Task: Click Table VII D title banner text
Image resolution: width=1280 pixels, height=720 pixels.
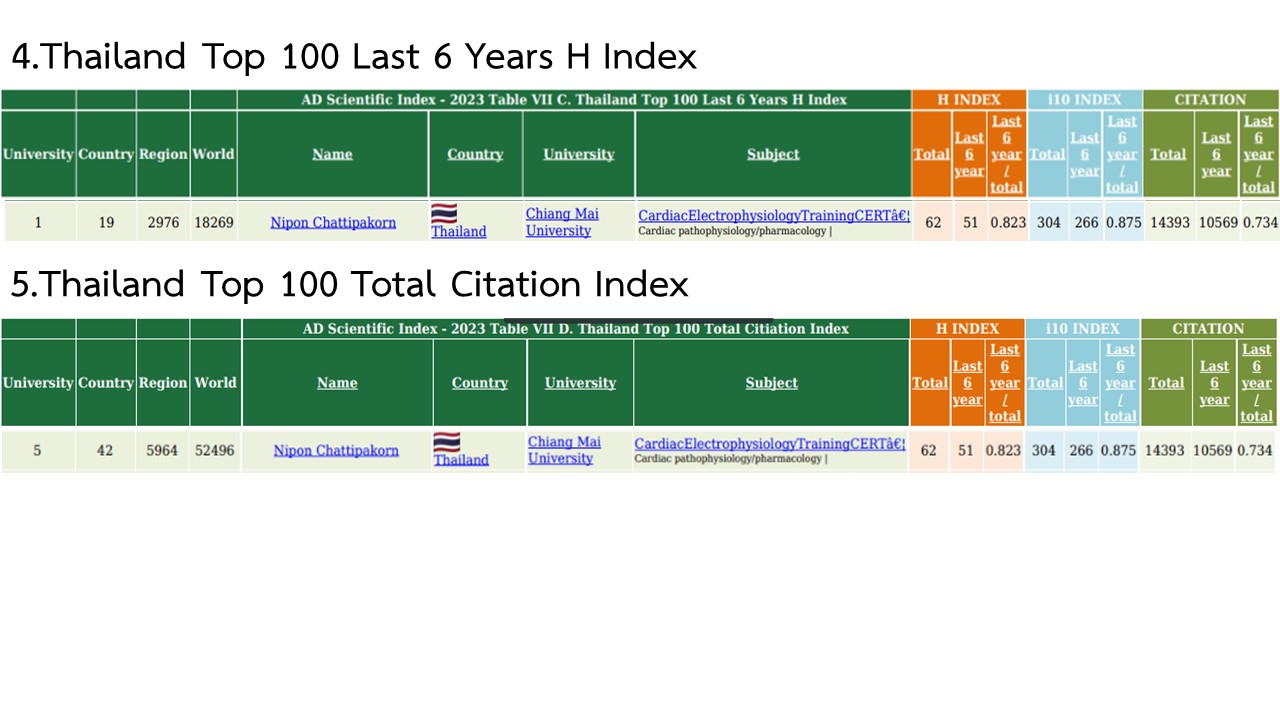Action: 576,328
